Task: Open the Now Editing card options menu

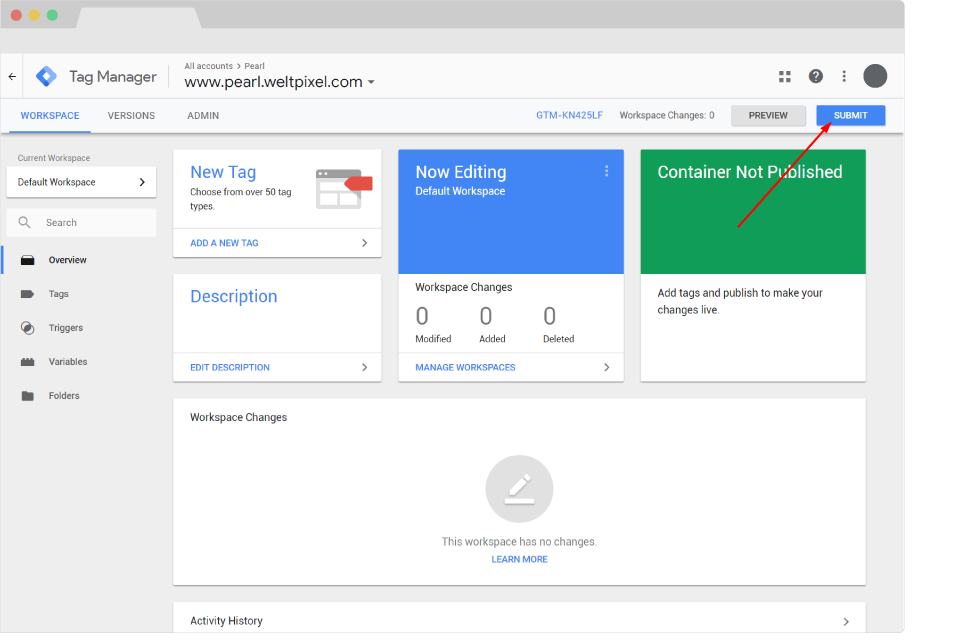Action: point(607,171)
